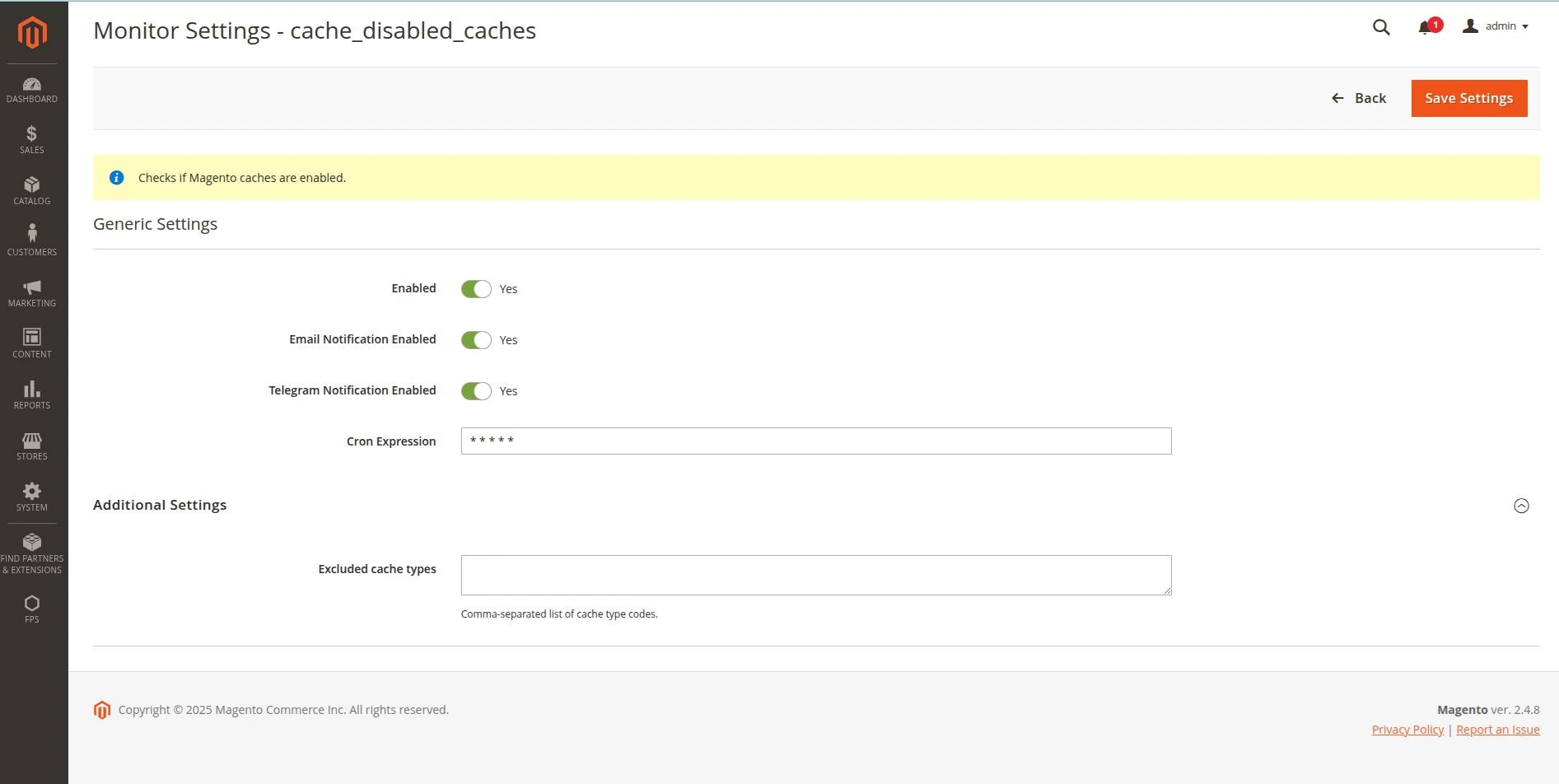The width and height of the screenshot is (1559, 784).
Task: Select the Sales menu icon
Action: tap(31, 138)
